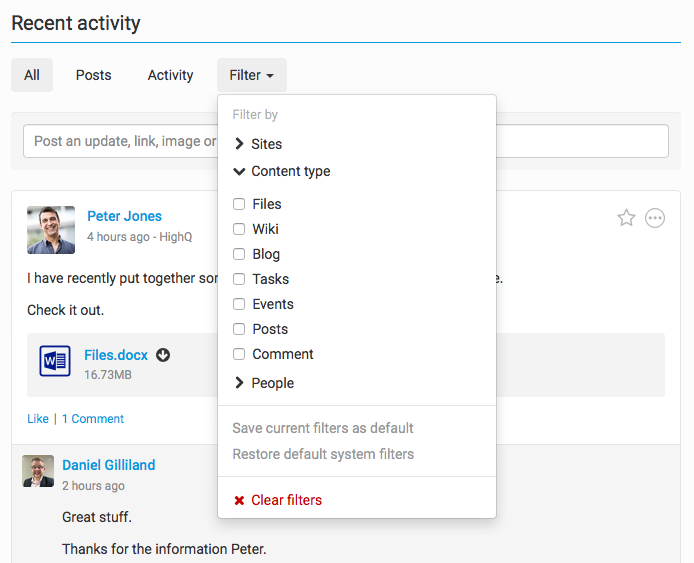Check the Events filter checkbox
The image size is (694, 563).
click(x=239, y=304)
